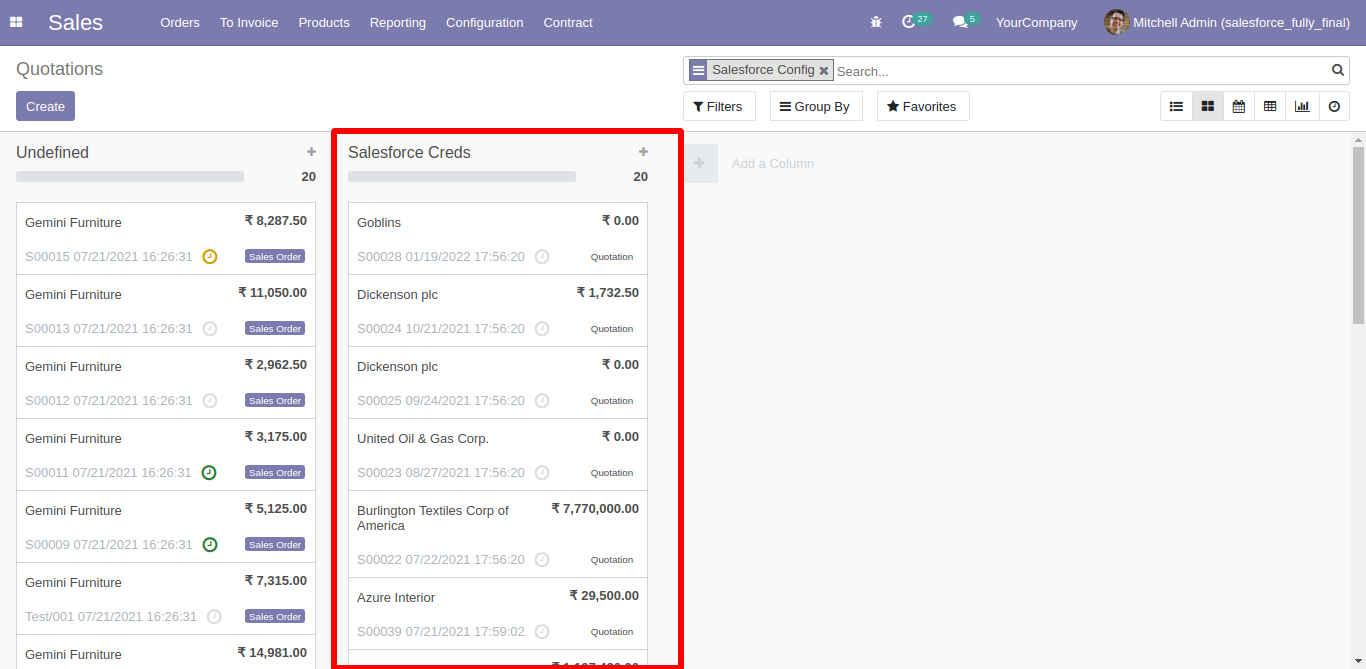Open the apps grid menu icon
This screenshot has width=1366, height=669.
click(16, 22)
